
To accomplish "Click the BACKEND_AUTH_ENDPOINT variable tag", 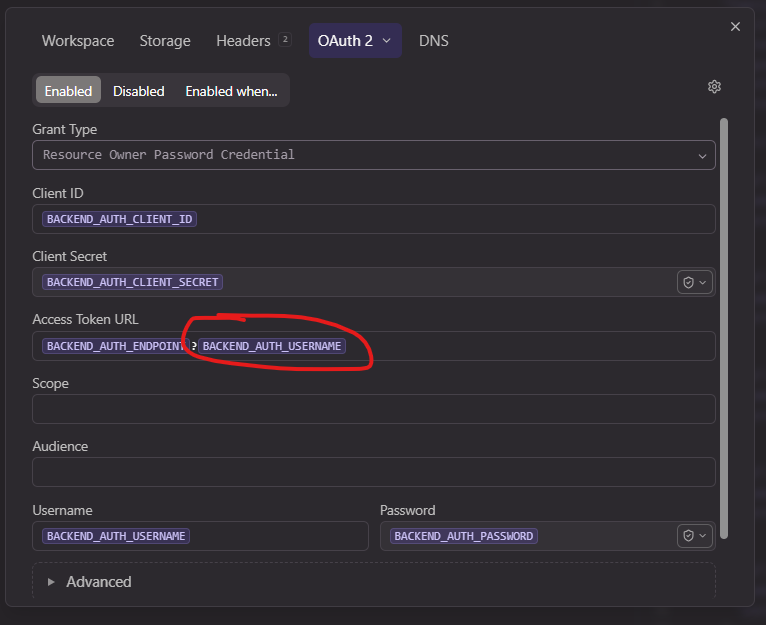I will (114, 346).
